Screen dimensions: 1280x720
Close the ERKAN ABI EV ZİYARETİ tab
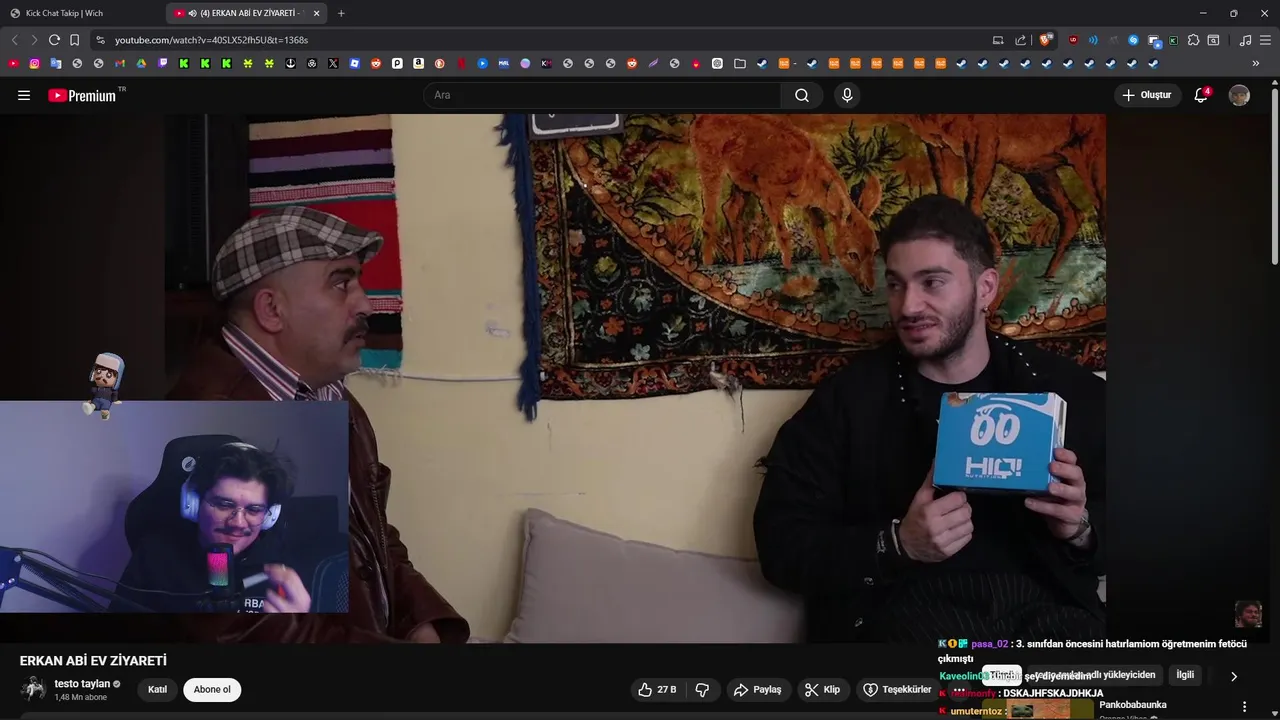tap(316, 13)
